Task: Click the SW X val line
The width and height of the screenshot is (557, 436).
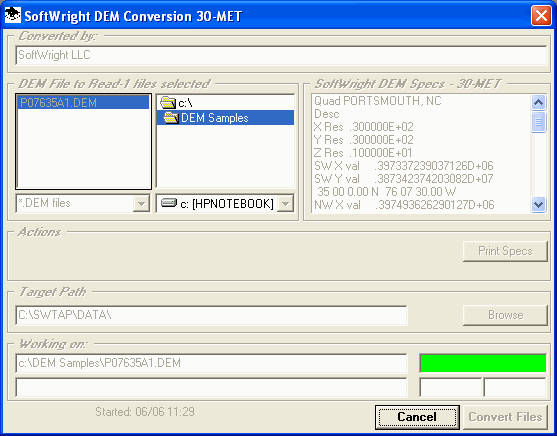Action: (x=404, y=166)
